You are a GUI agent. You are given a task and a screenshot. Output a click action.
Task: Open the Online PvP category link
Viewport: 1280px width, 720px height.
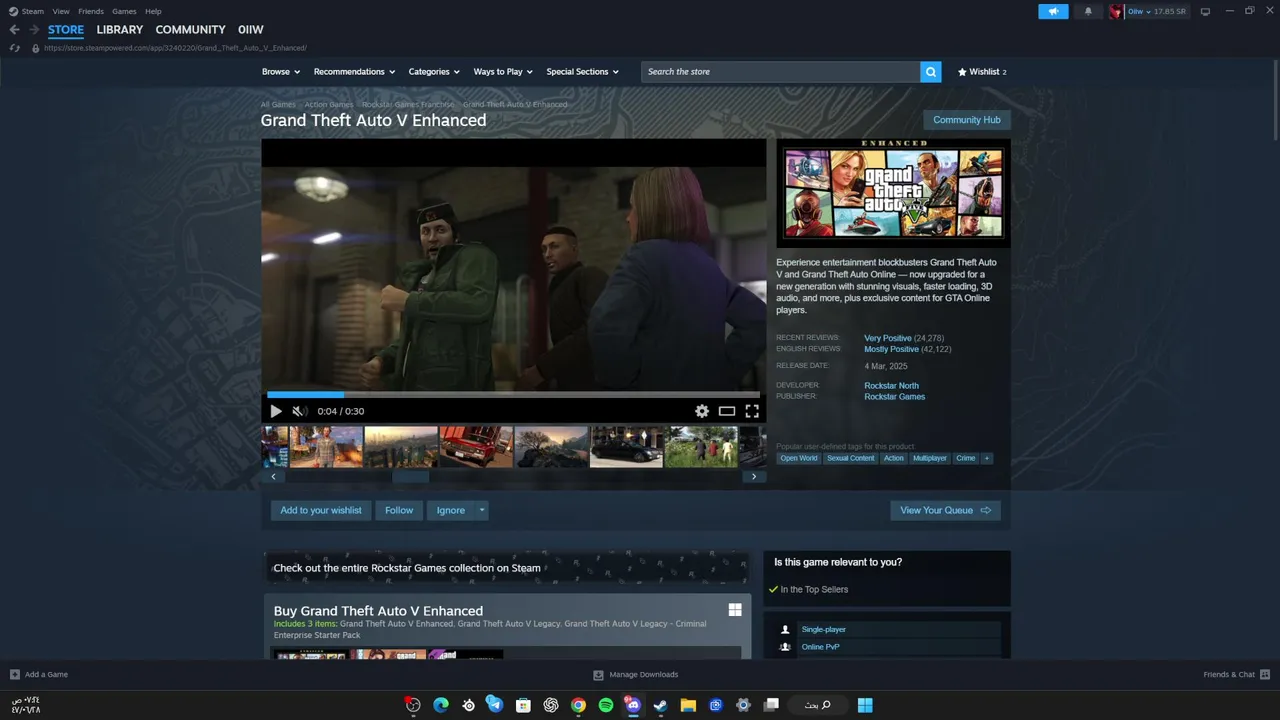(x=820, y=647)
